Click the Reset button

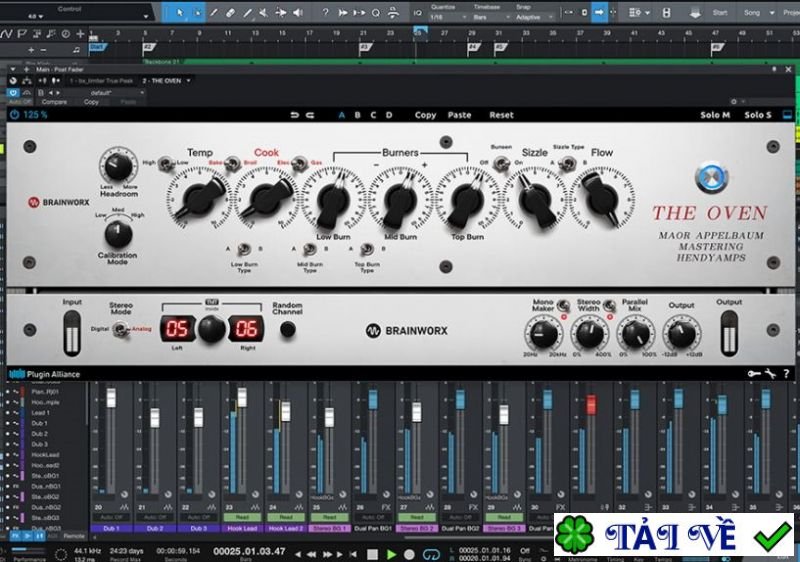coord(501,115)
